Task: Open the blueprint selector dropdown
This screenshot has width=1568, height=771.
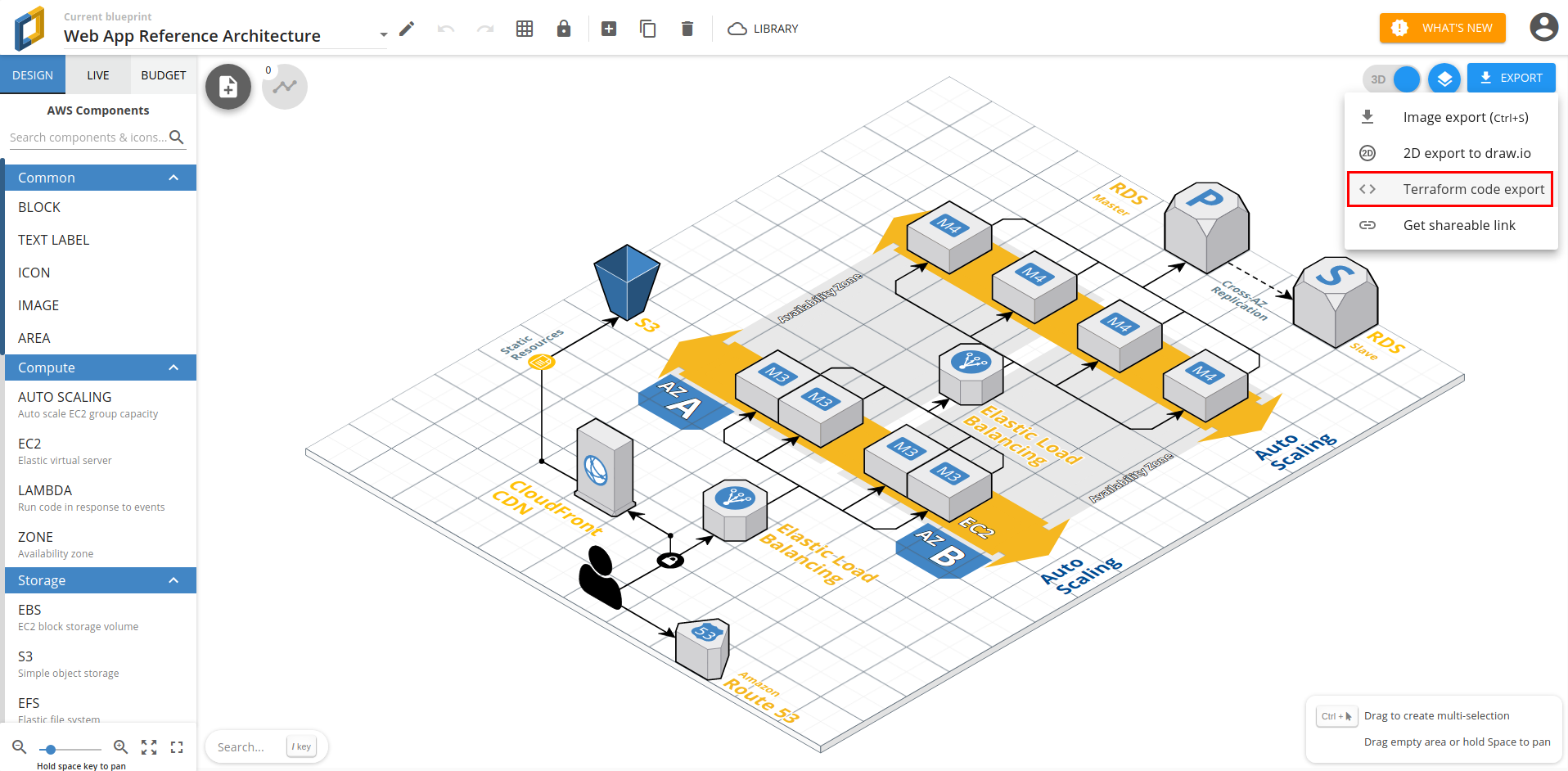Action: click(382, 34)
